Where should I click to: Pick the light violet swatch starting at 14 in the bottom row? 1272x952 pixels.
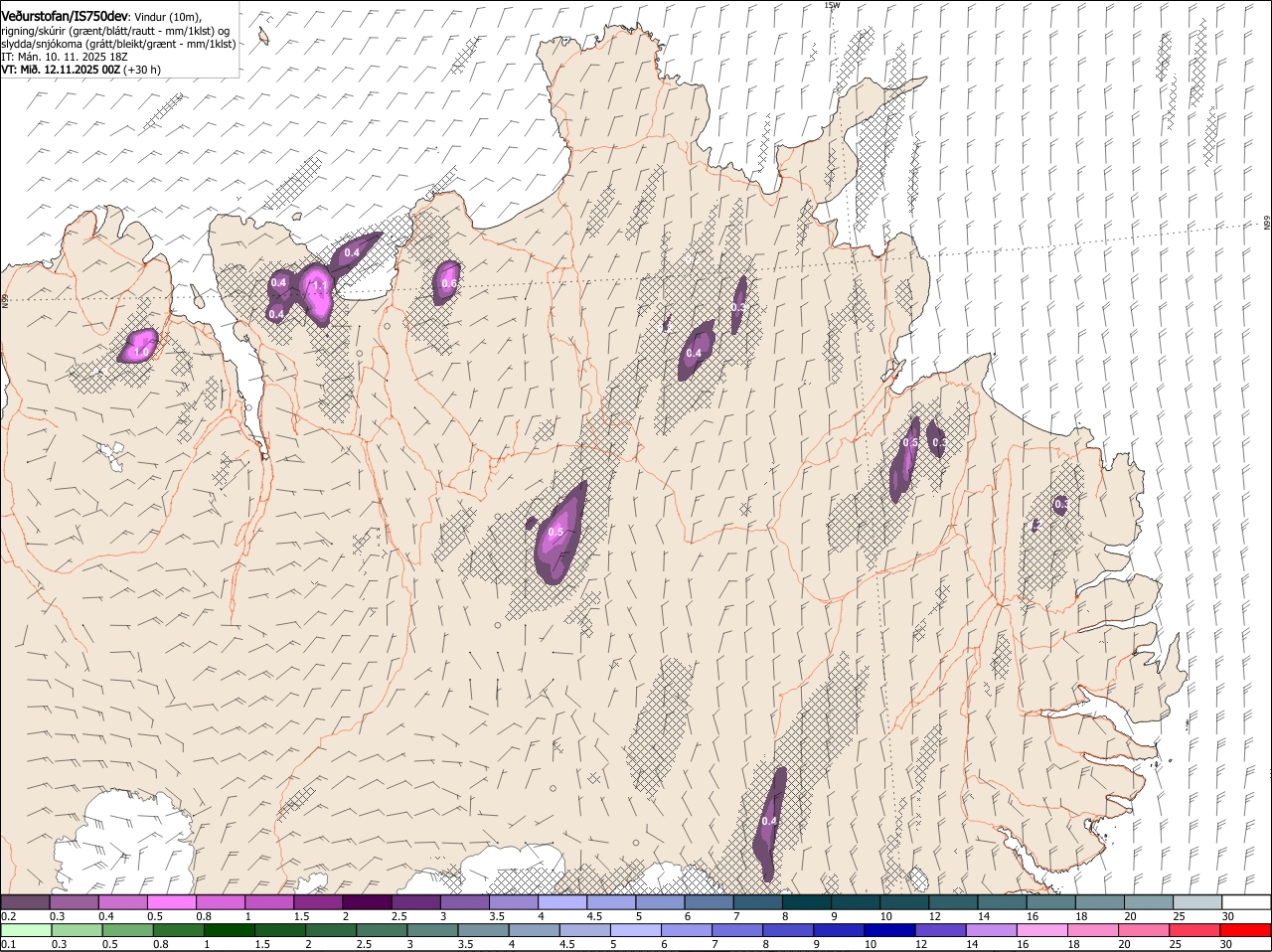click(991, 930)
